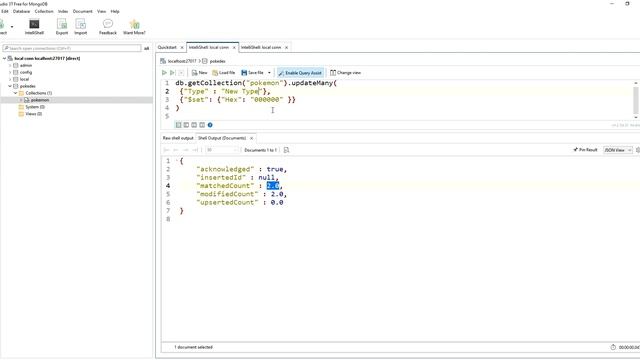Select fourth layout icon below the editor

(x=202, y=125)
